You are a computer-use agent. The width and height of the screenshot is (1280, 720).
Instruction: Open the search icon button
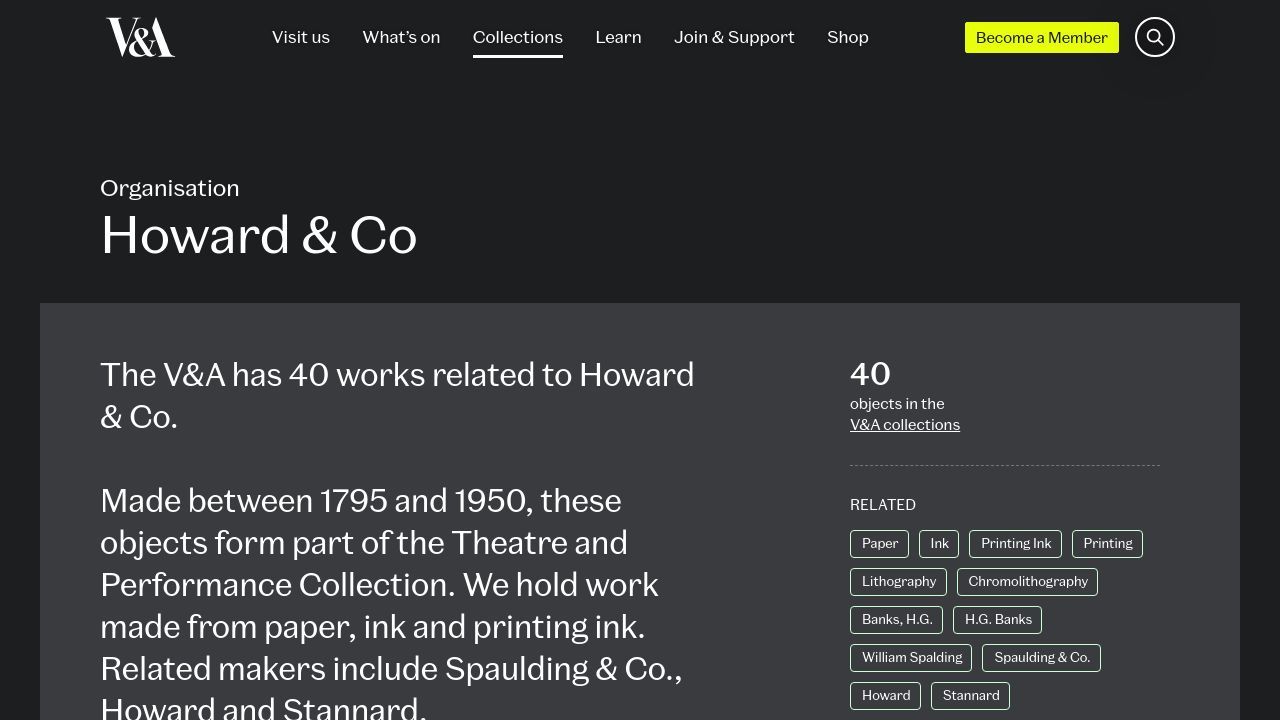1154,37
